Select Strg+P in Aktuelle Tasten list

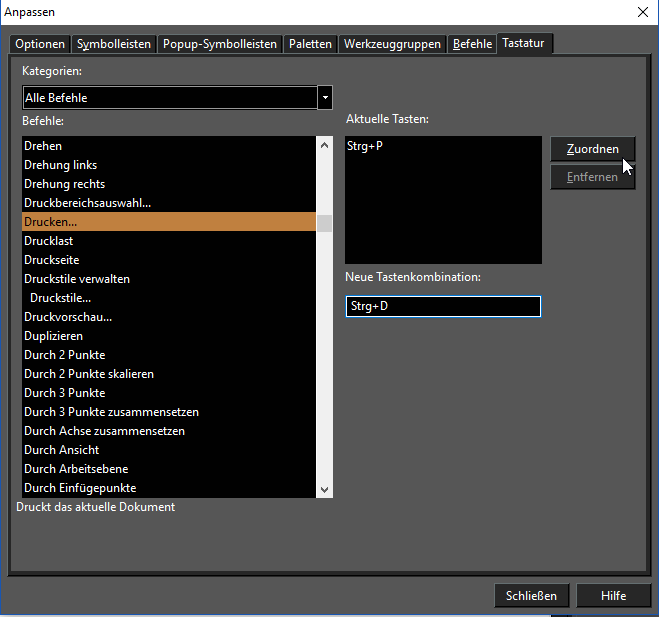443,146
